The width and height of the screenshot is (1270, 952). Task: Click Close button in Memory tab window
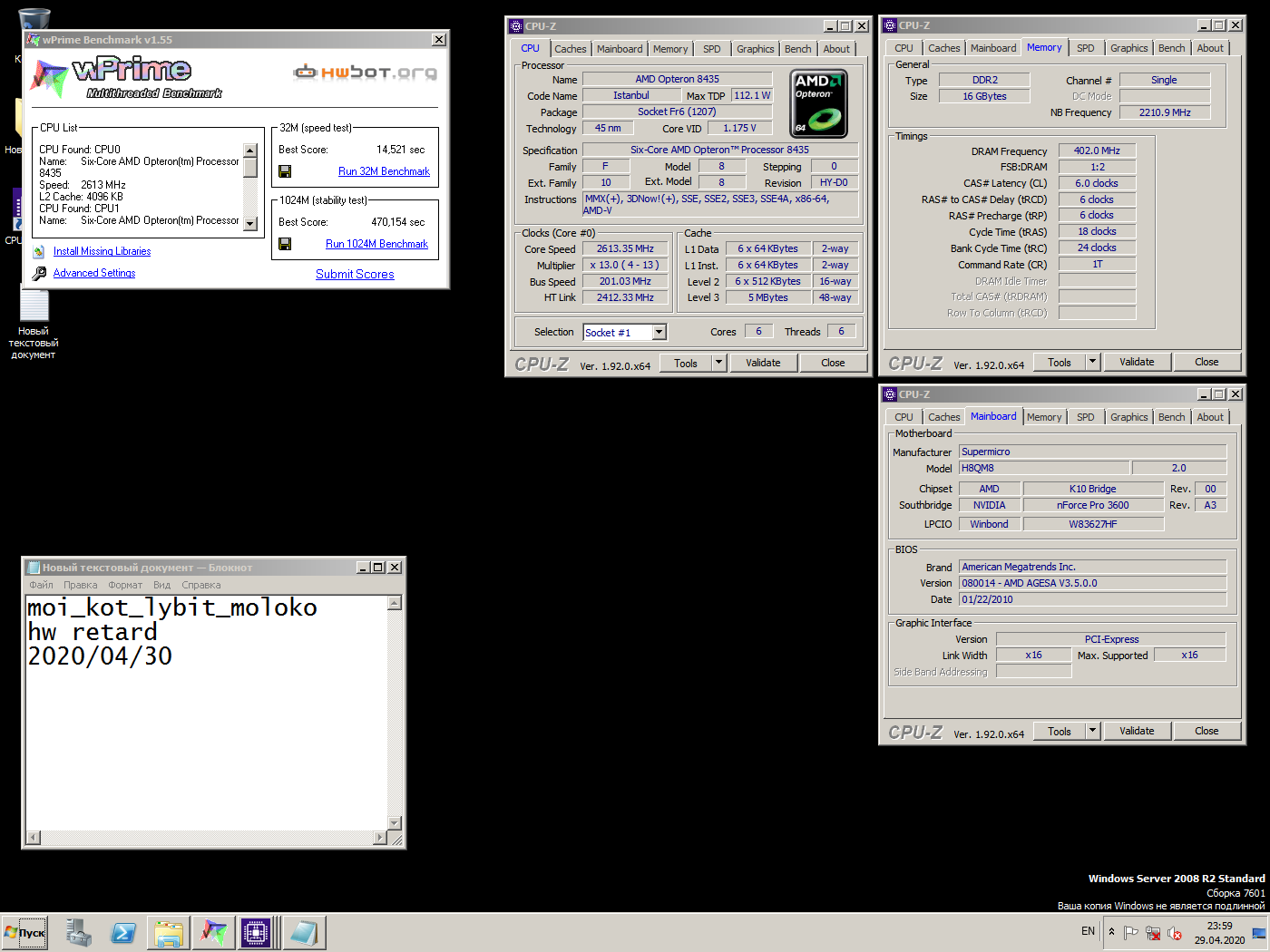1206,362
